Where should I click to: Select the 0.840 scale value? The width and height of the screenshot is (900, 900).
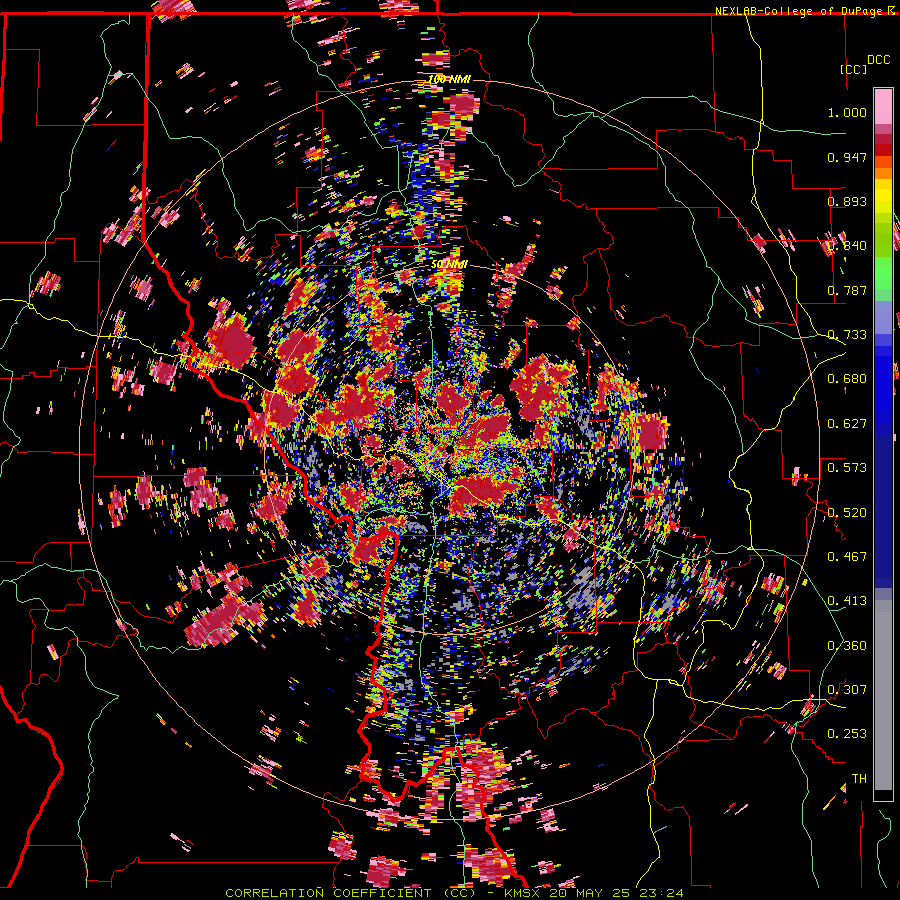coord(847,246)
